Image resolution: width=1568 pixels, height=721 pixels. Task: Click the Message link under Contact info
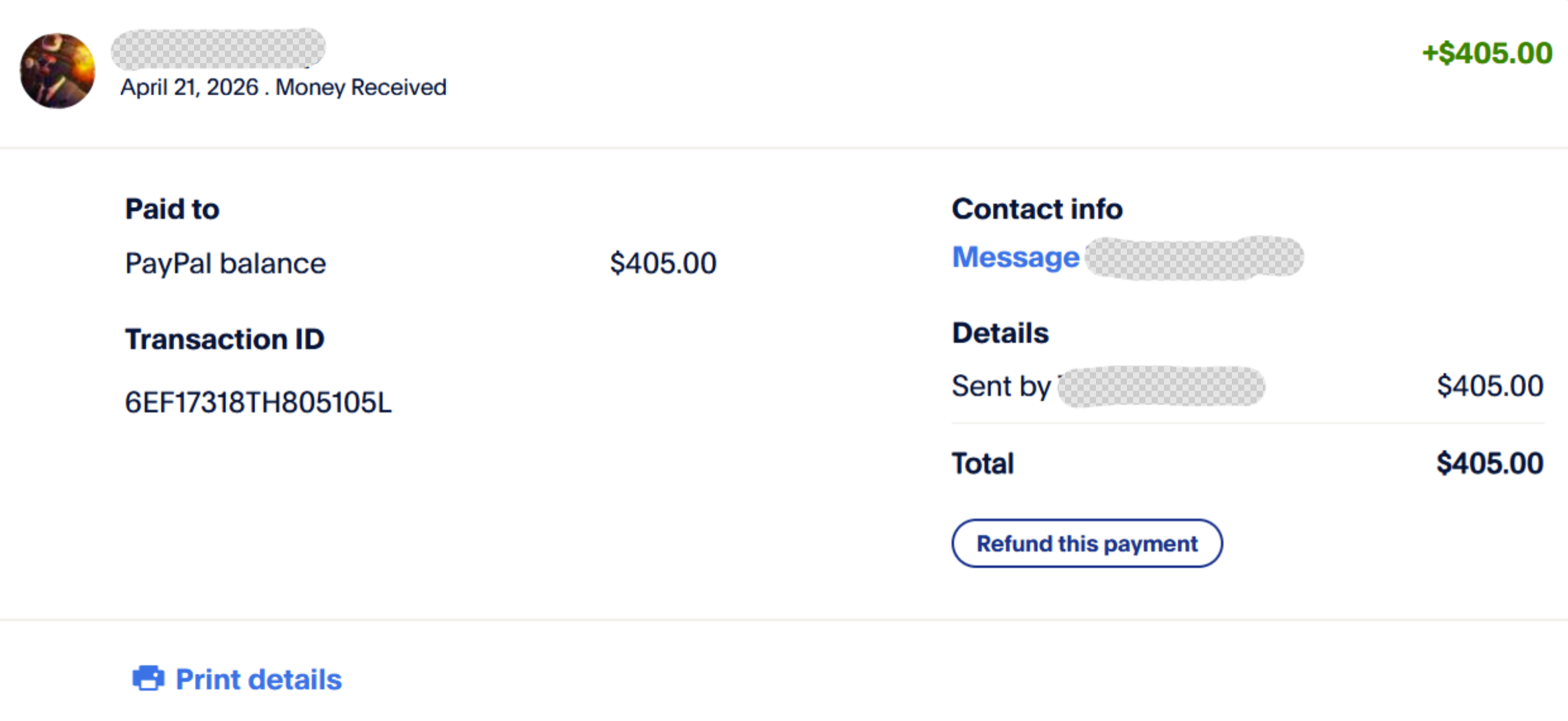tap(1015, 257)
